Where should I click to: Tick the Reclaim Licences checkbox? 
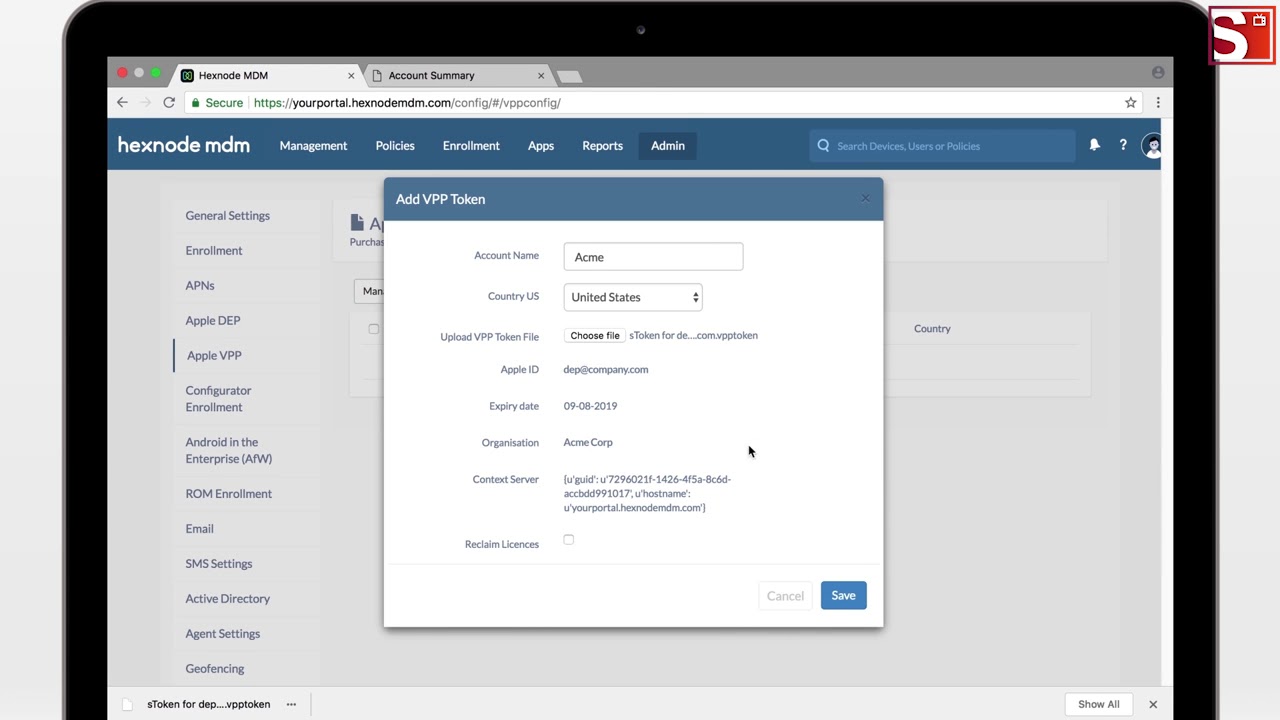tap(568, 540)
